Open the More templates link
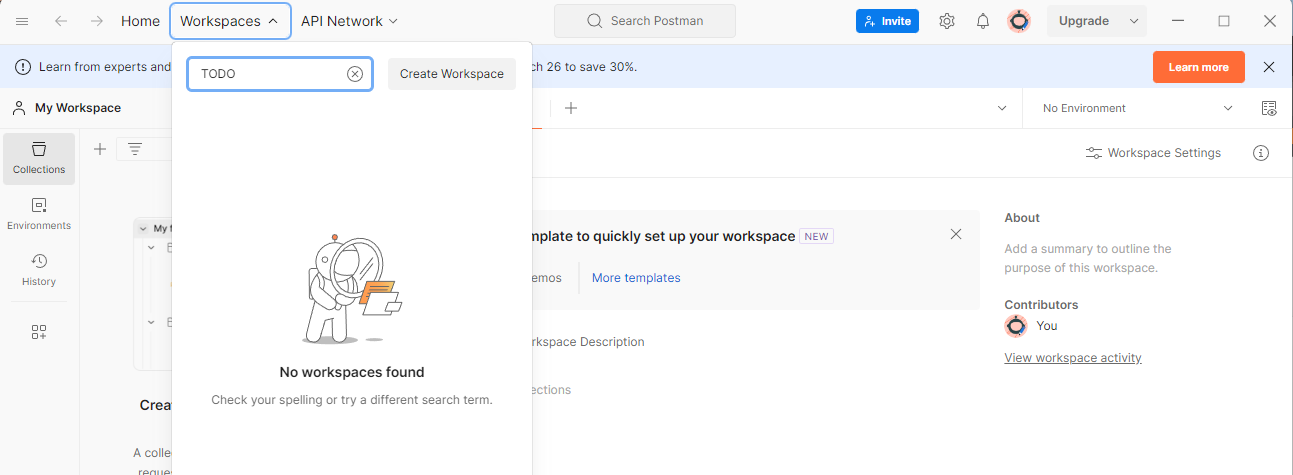 [636, 278]
